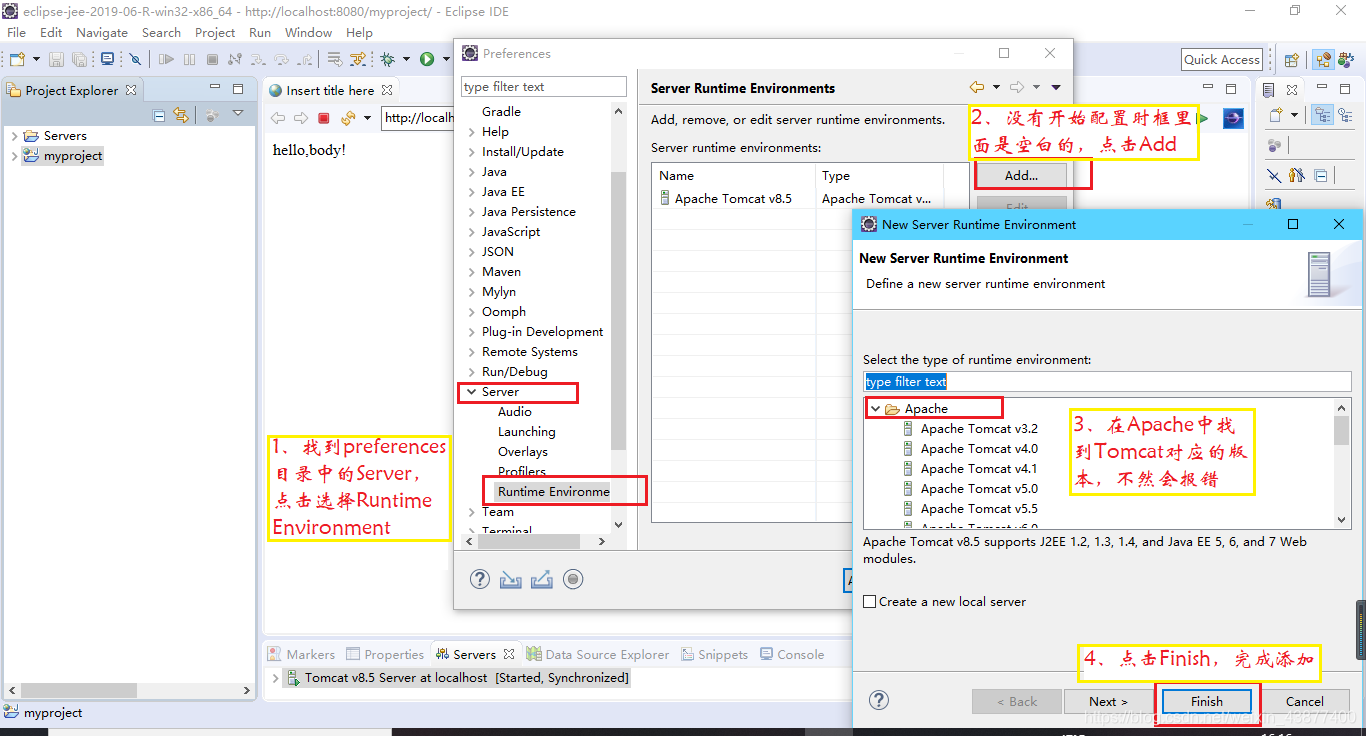Click the Add... button

click(x=1021, y=175)
